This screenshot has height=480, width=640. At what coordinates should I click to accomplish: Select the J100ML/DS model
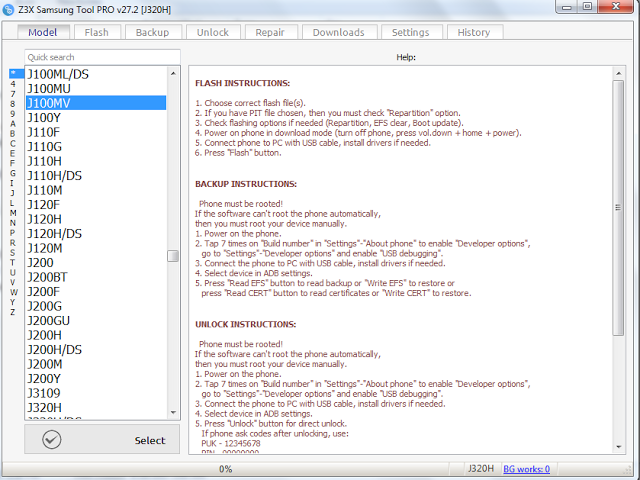click(96, 74)
